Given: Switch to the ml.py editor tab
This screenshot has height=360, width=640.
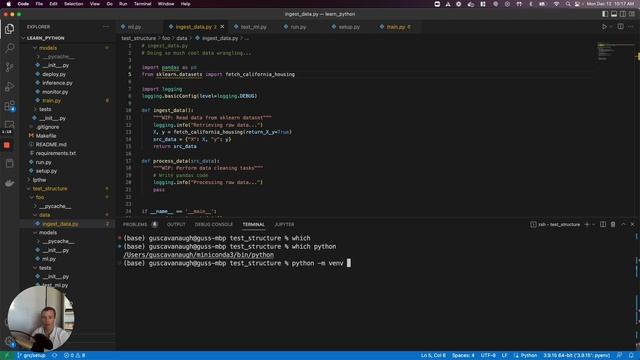Looking at the screenshot, I should point(134,27).
